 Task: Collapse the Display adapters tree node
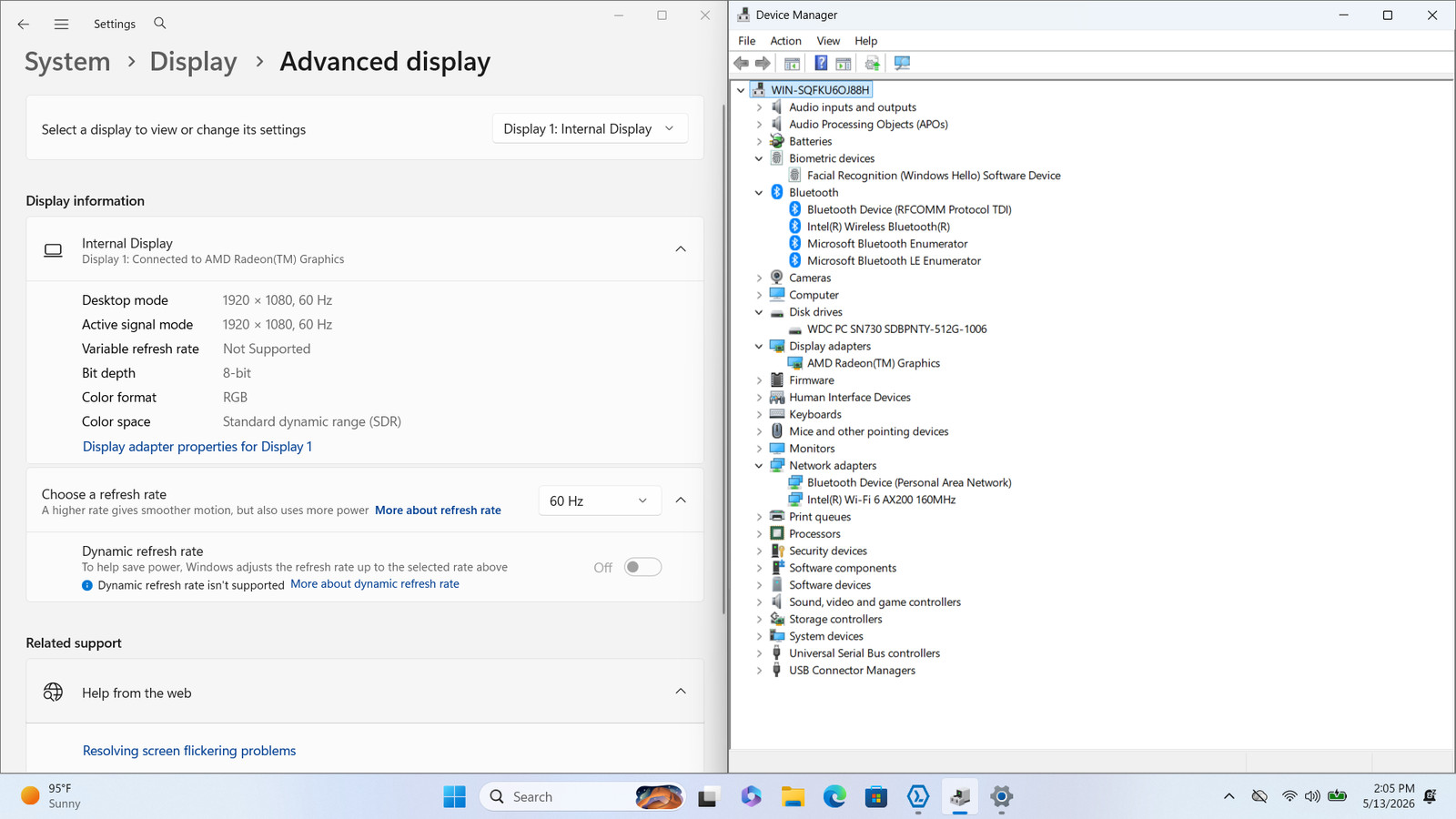tap(759, 347)
